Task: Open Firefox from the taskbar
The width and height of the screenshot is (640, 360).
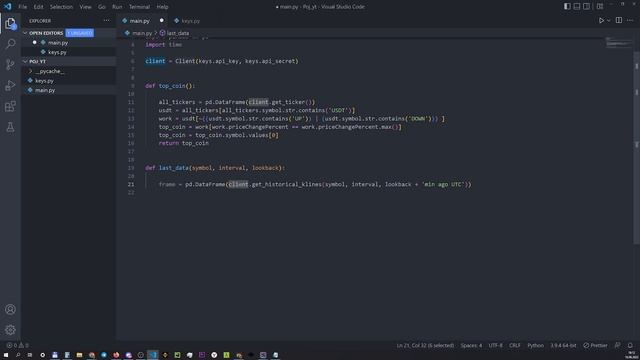Action: pos(116,355)
